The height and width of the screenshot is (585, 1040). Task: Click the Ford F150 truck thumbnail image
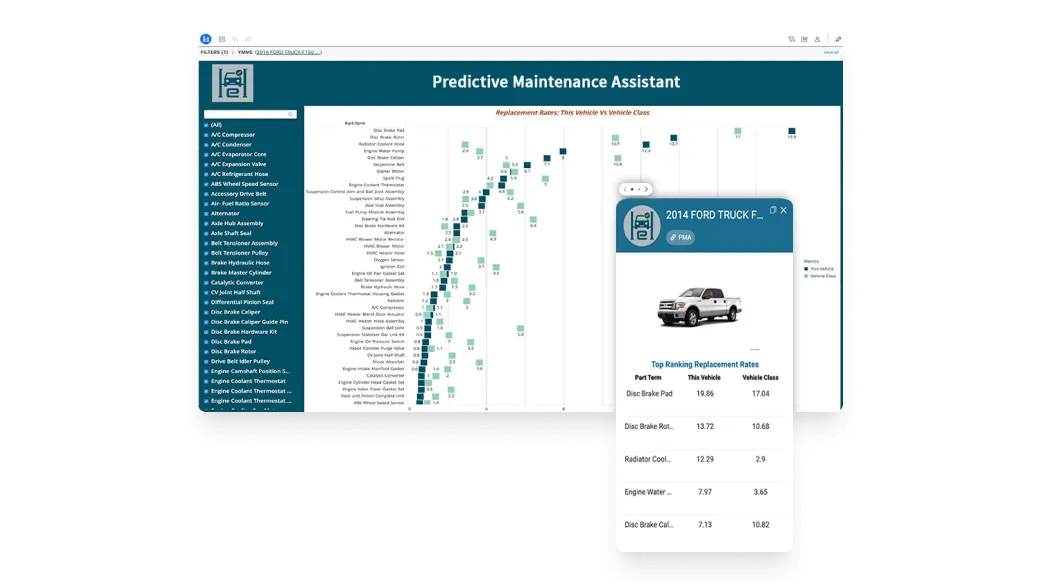tap(700, 305)
